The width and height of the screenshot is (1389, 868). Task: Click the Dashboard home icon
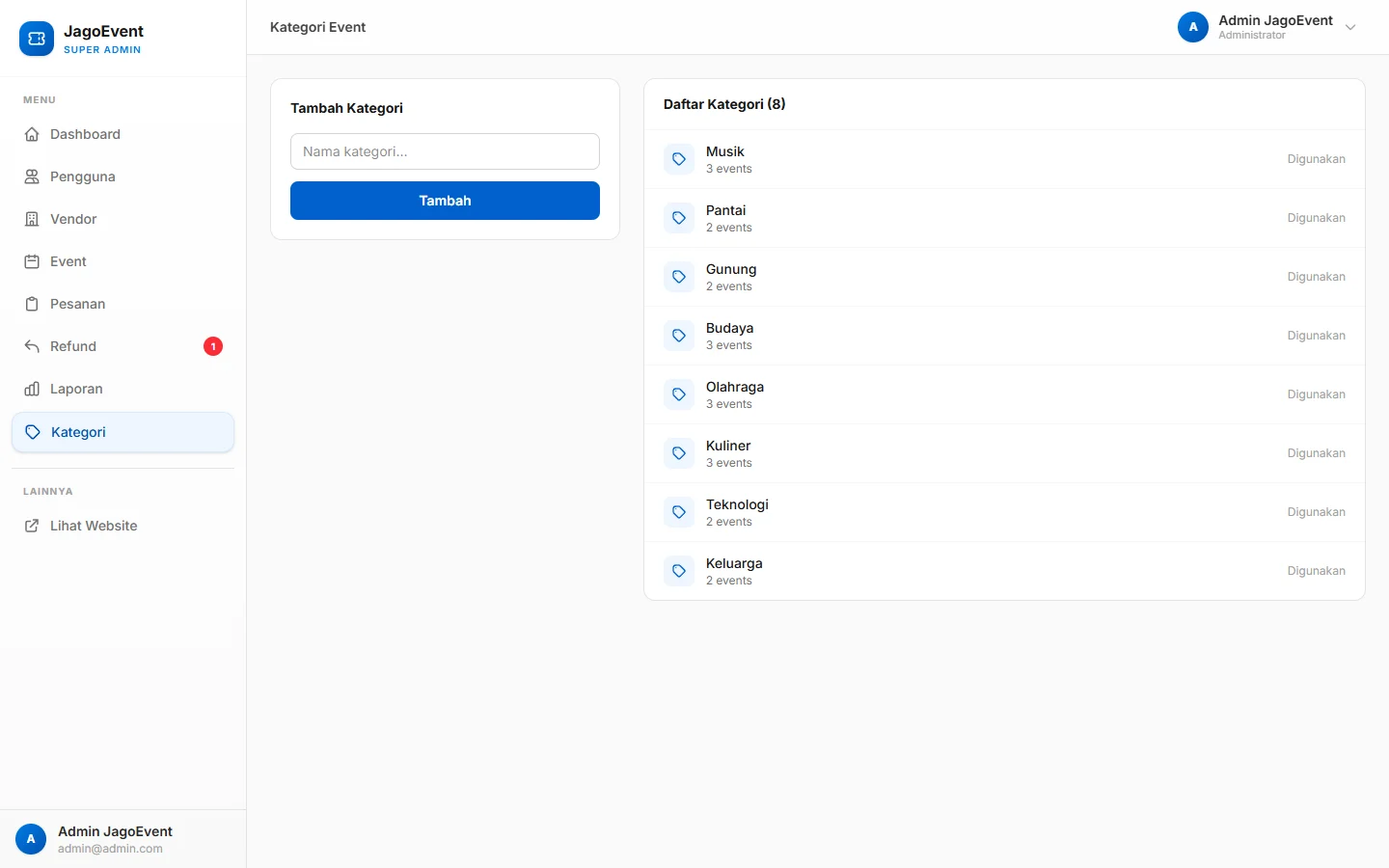[x=32, y=134]
